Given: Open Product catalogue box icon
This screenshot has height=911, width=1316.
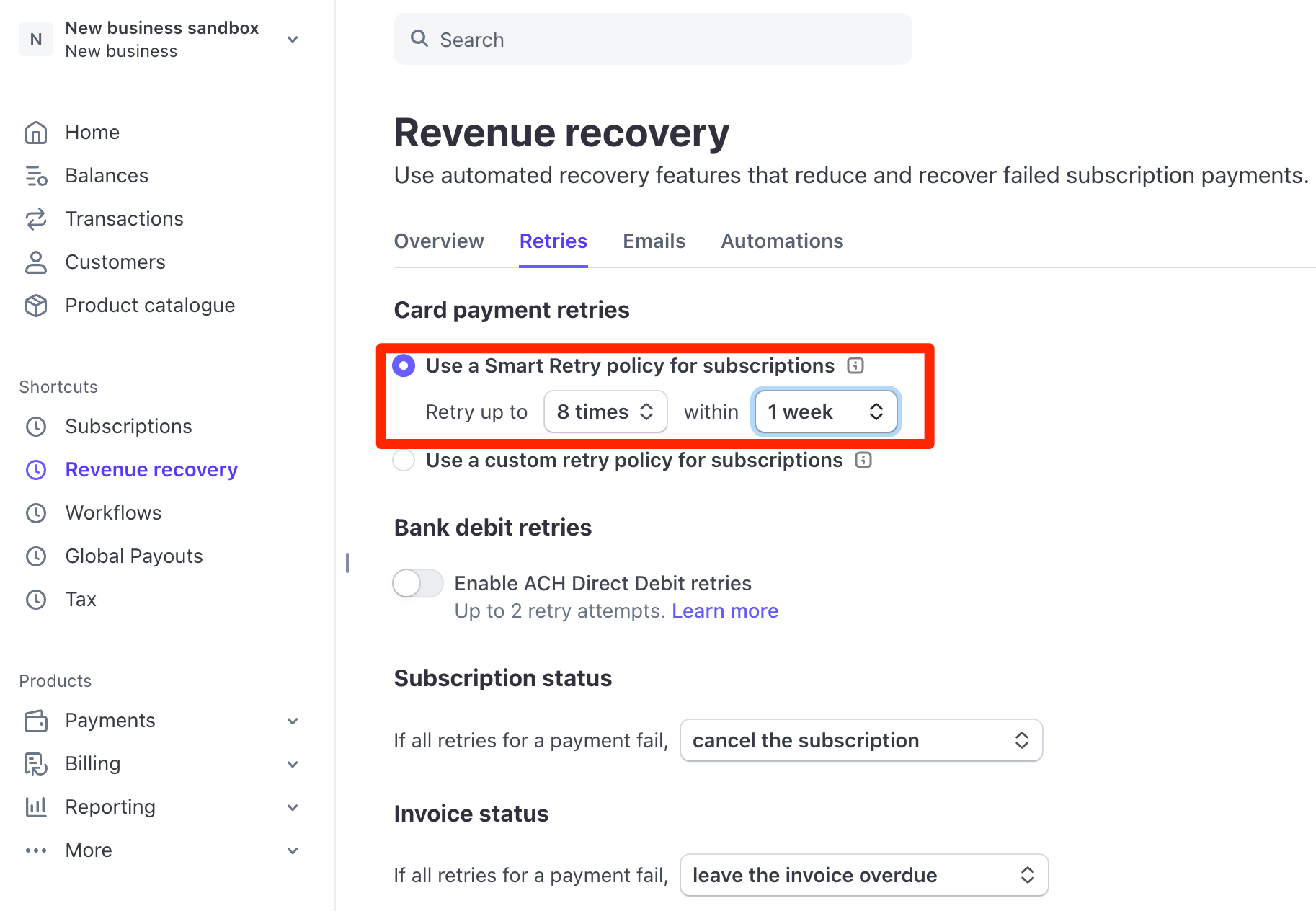Looking at the screenshot, I should point(36,306).
